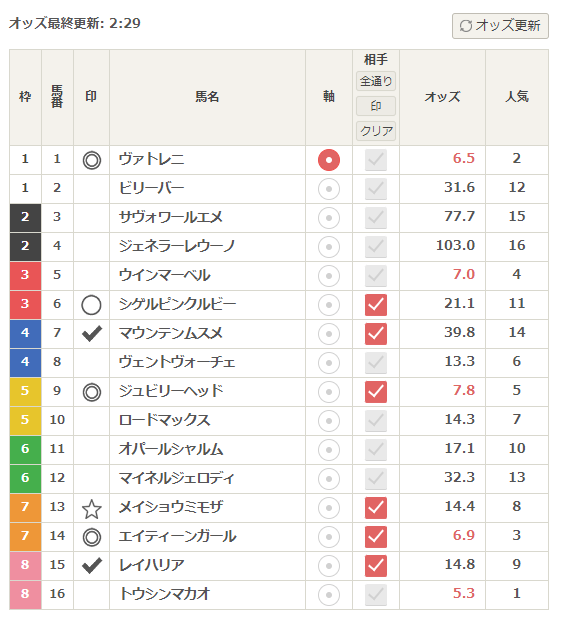Click the checkmark mark for マウンテンムスメ
This screenshot has width=563, height=618.
coord(91,333)
